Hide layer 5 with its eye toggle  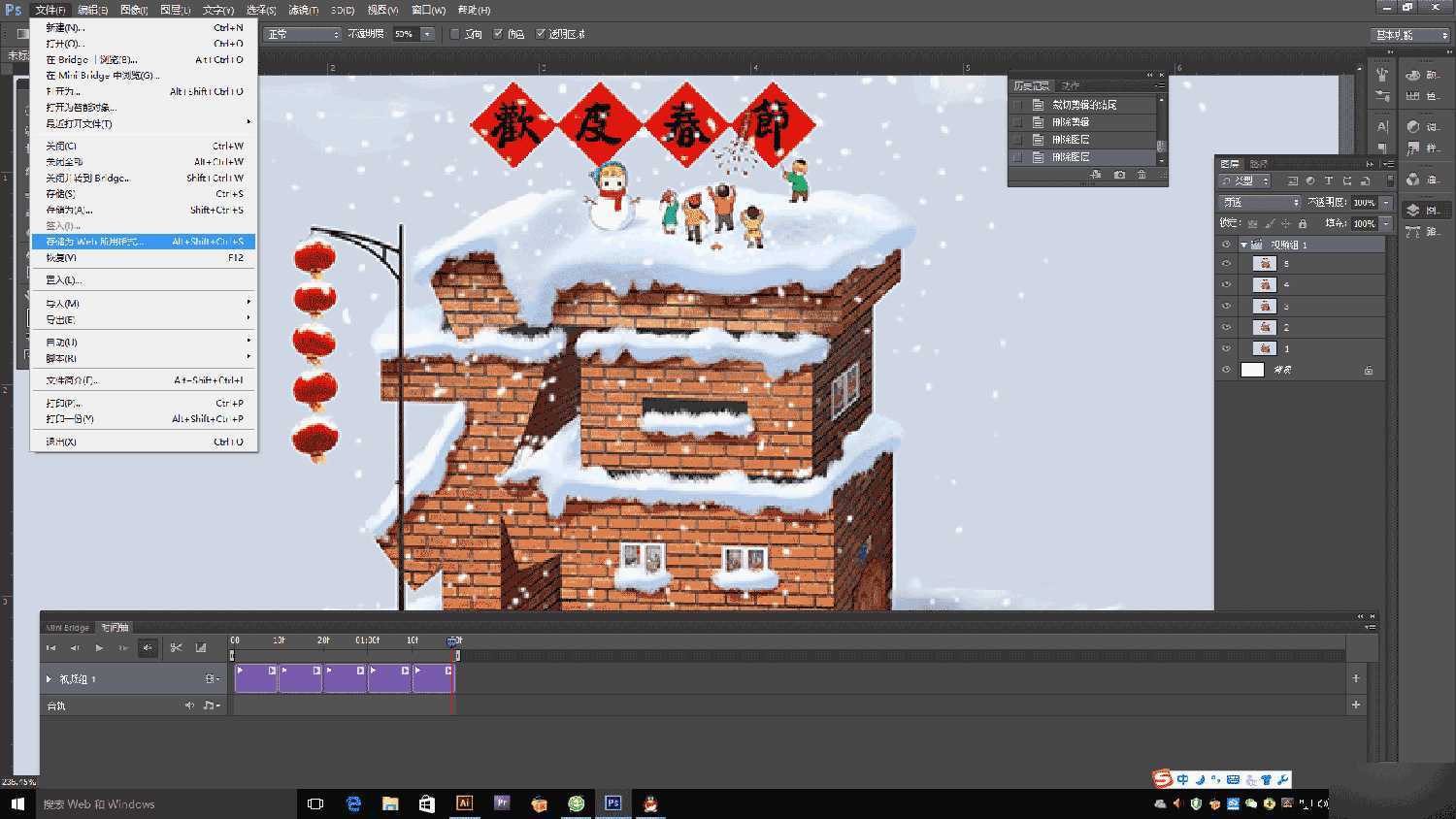(1224, 262)
